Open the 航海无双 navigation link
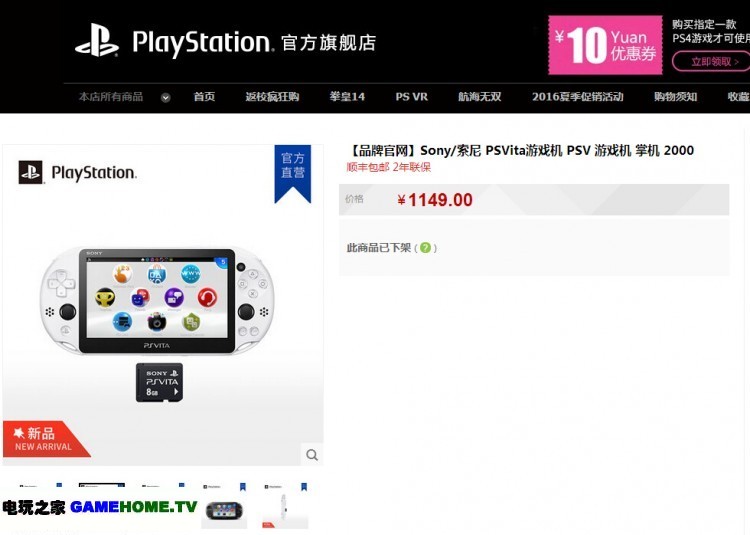Screen dimensions: 750x535 [480, 97]
